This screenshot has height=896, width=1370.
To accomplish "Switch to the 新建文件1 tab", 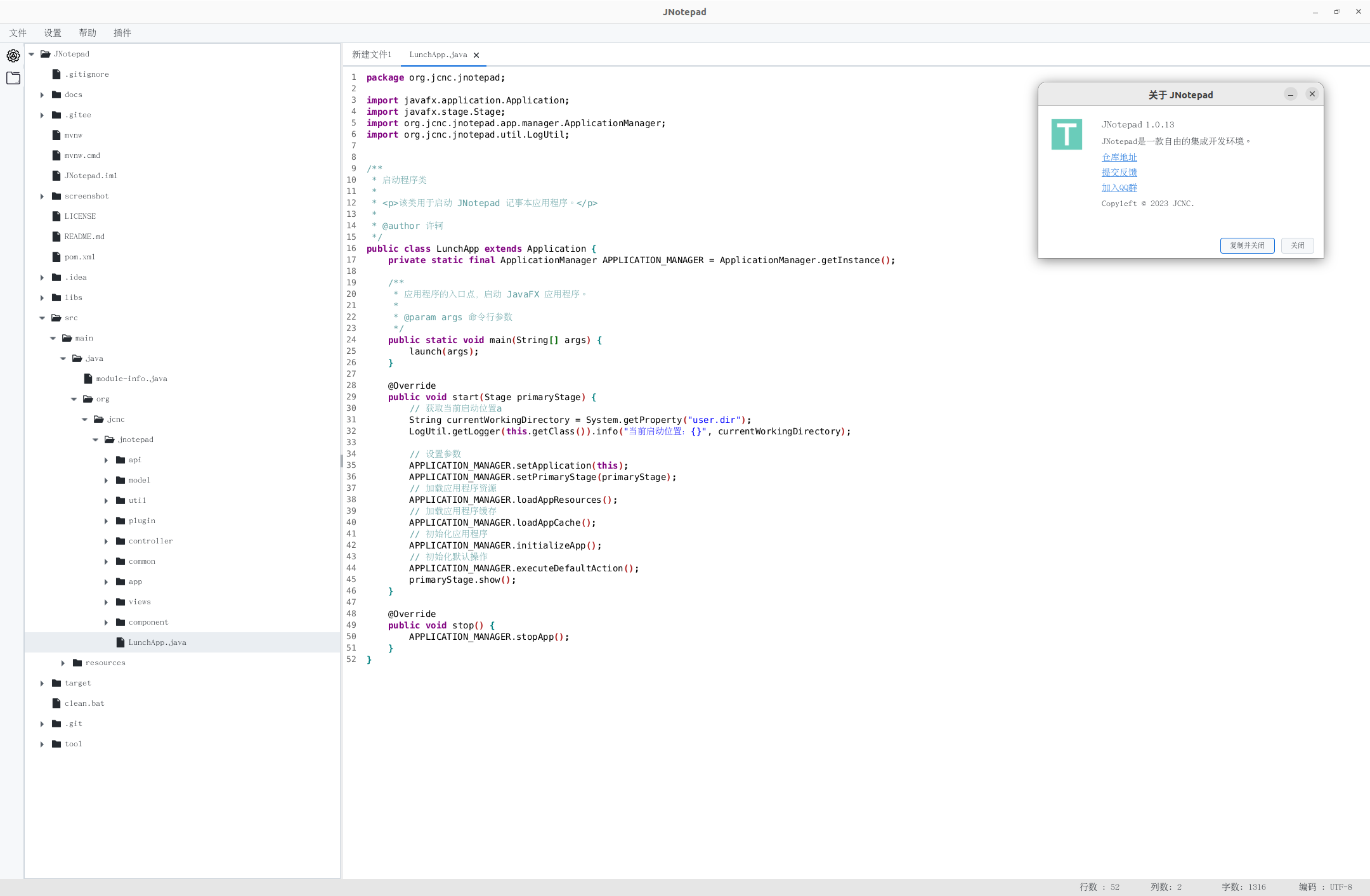I will [372, 55].
